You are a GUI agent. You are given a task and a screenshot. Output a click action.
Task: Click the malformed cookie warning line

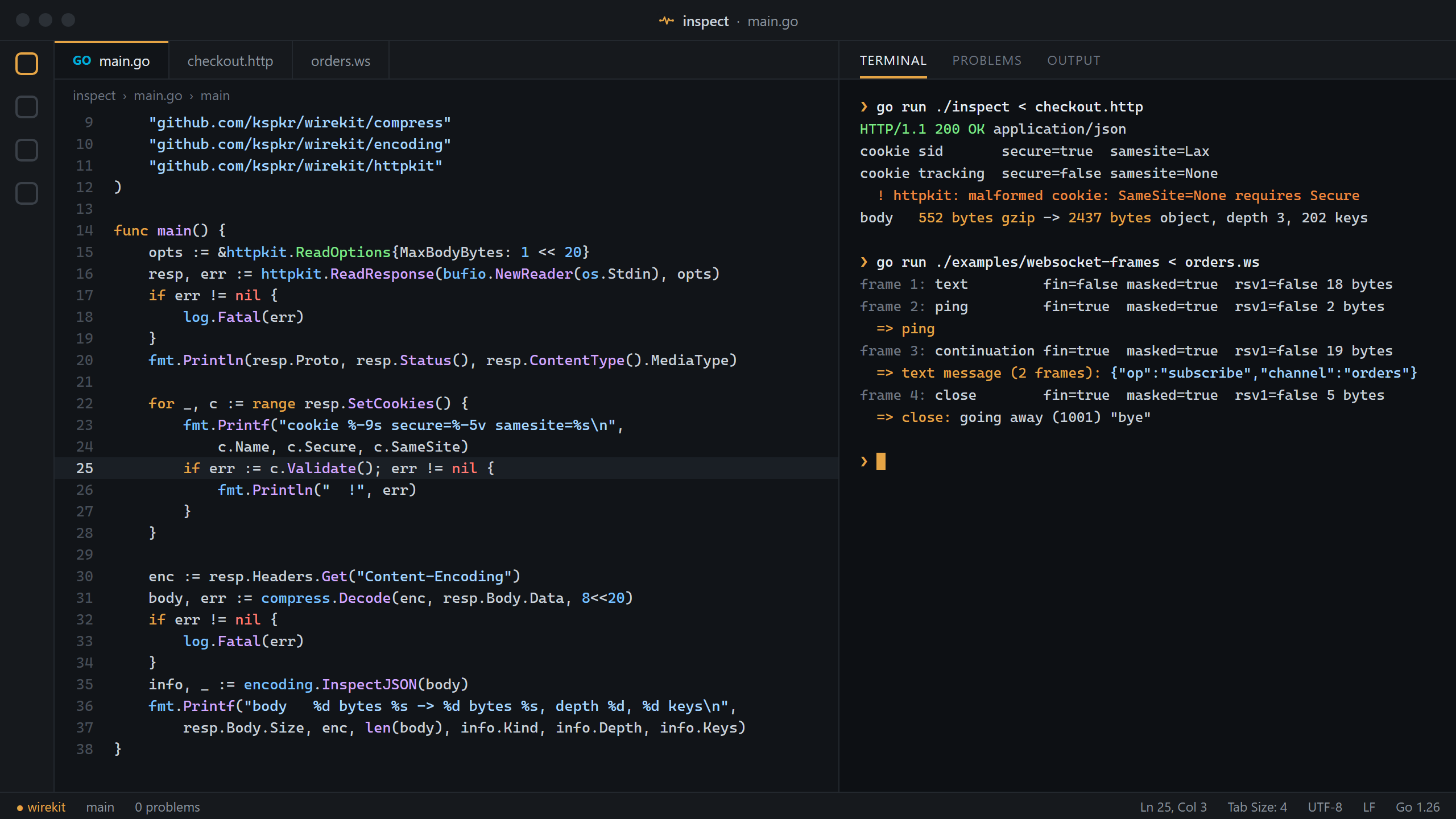[x=1118, y=196]
